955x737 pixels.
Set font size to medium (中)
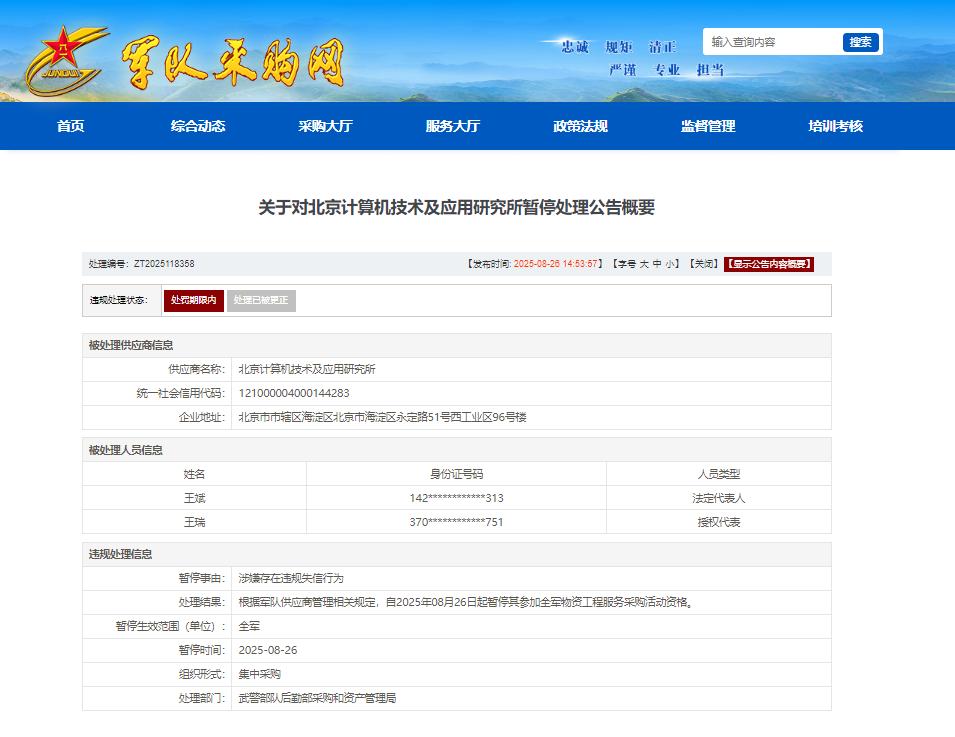657,264
